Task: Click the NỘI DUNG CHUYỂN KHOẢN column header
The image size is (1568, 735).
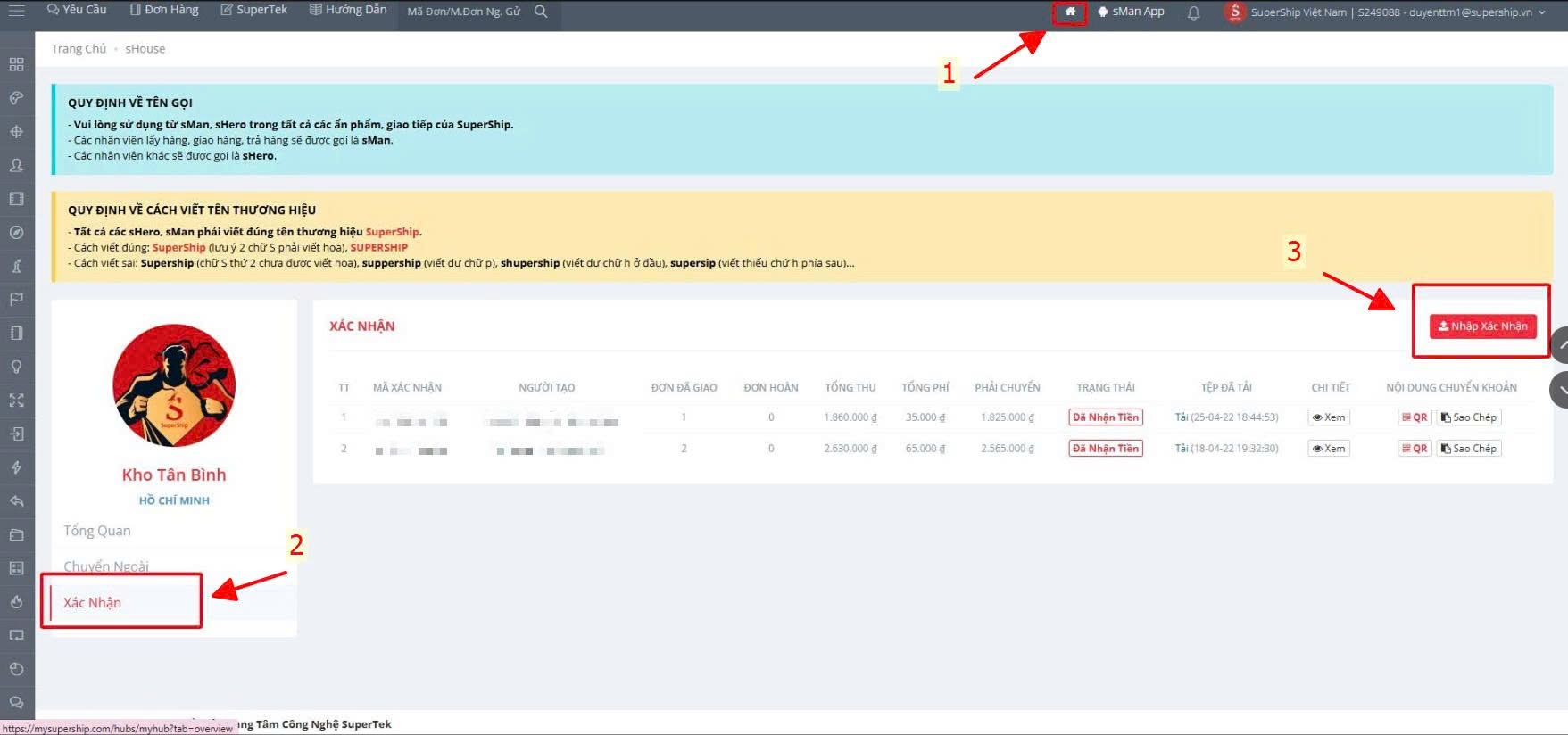Action: click(1451, 388)
